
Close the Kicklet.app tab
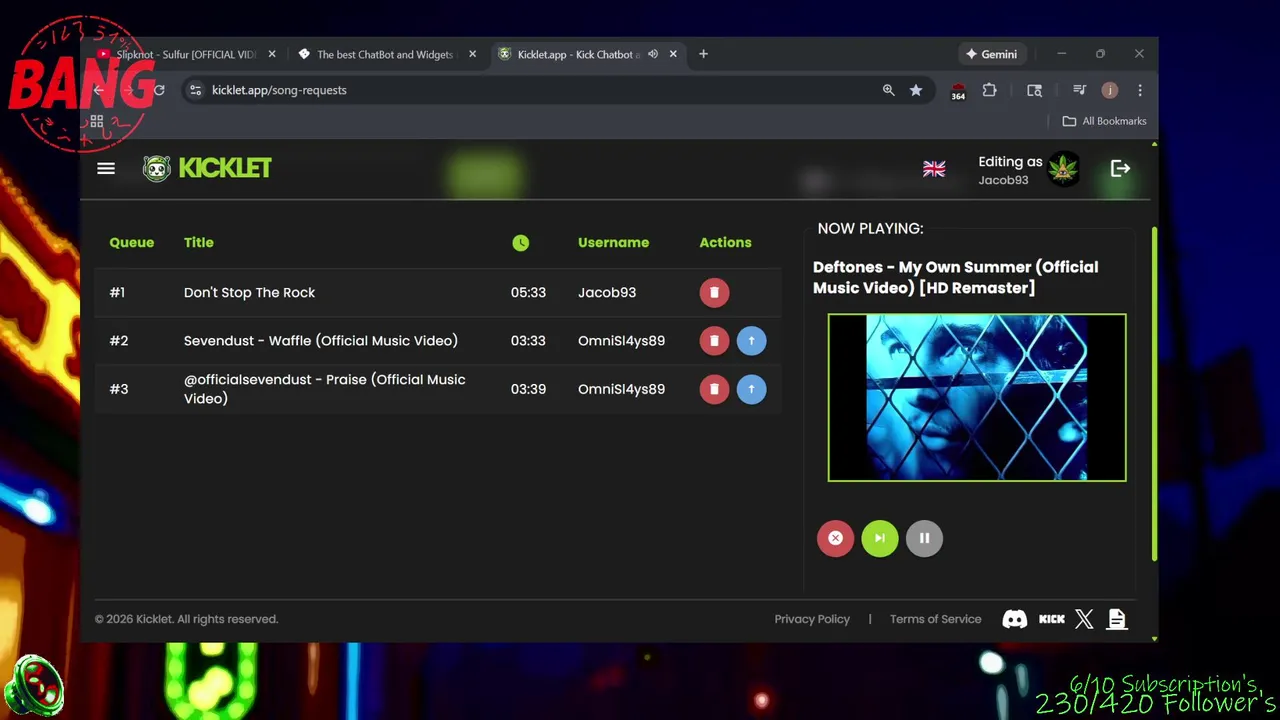click(673, 54)
